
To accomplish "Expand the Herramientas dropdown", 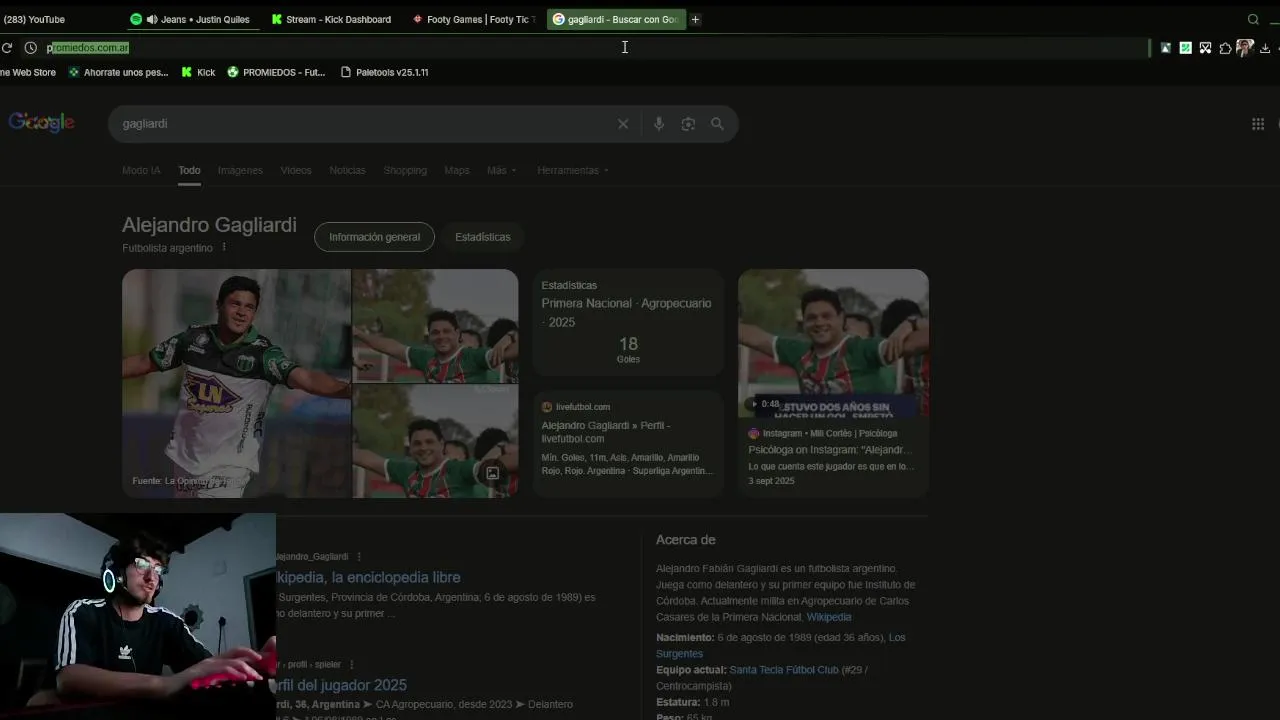I will tap(572, 170).
